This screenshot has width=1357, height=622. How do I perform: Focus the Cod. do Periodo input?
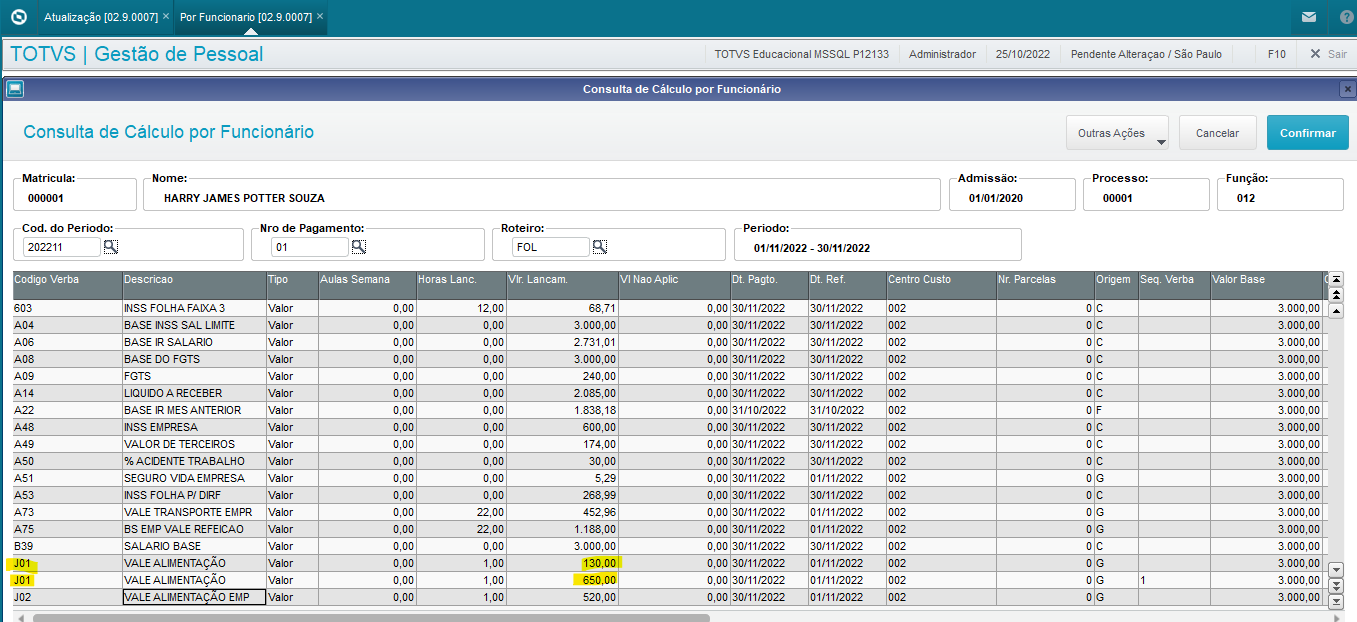pyautogui.click(x=62, y=246)
